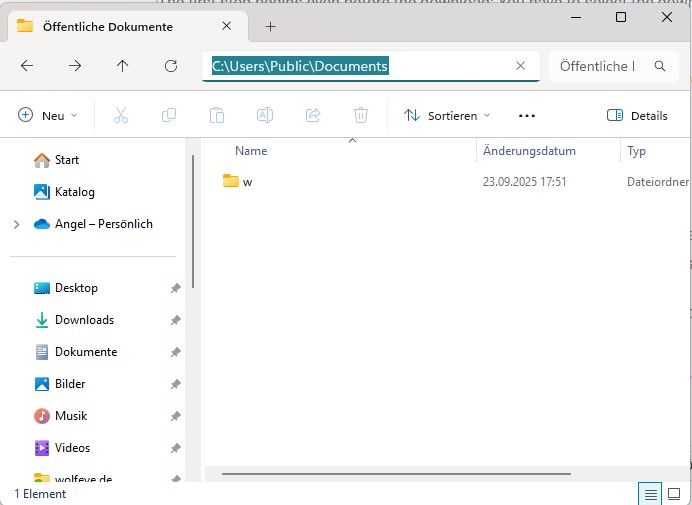Click the Copy icon in toolbar
The width and height of the screenshot is (692, 505).
[x=169, y=115]
